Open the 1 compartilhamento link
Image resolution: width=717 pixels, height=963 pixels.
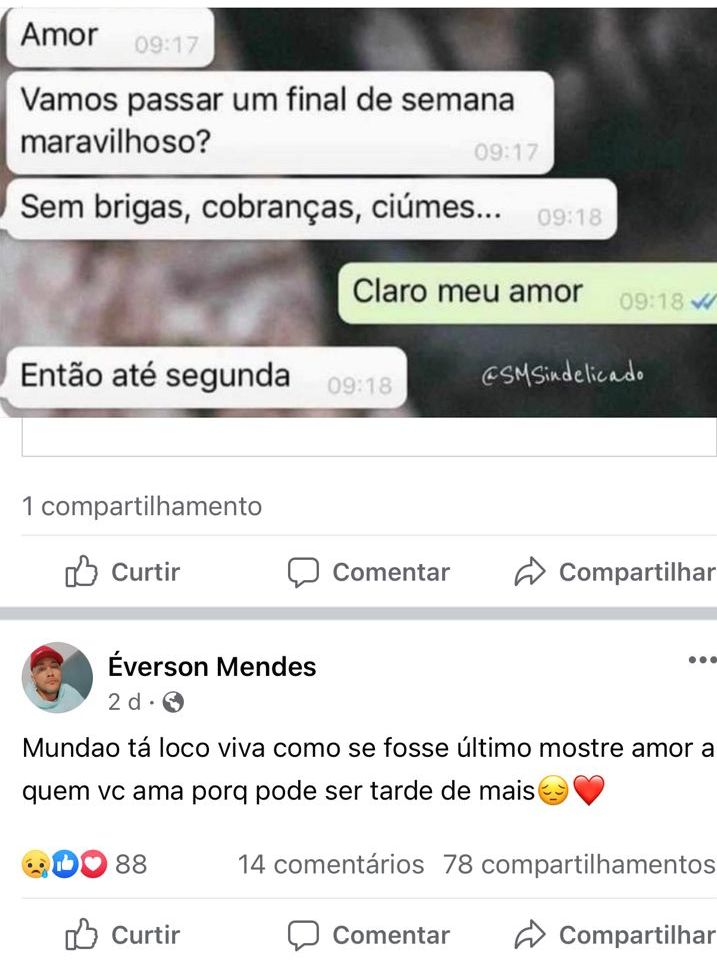142,506
